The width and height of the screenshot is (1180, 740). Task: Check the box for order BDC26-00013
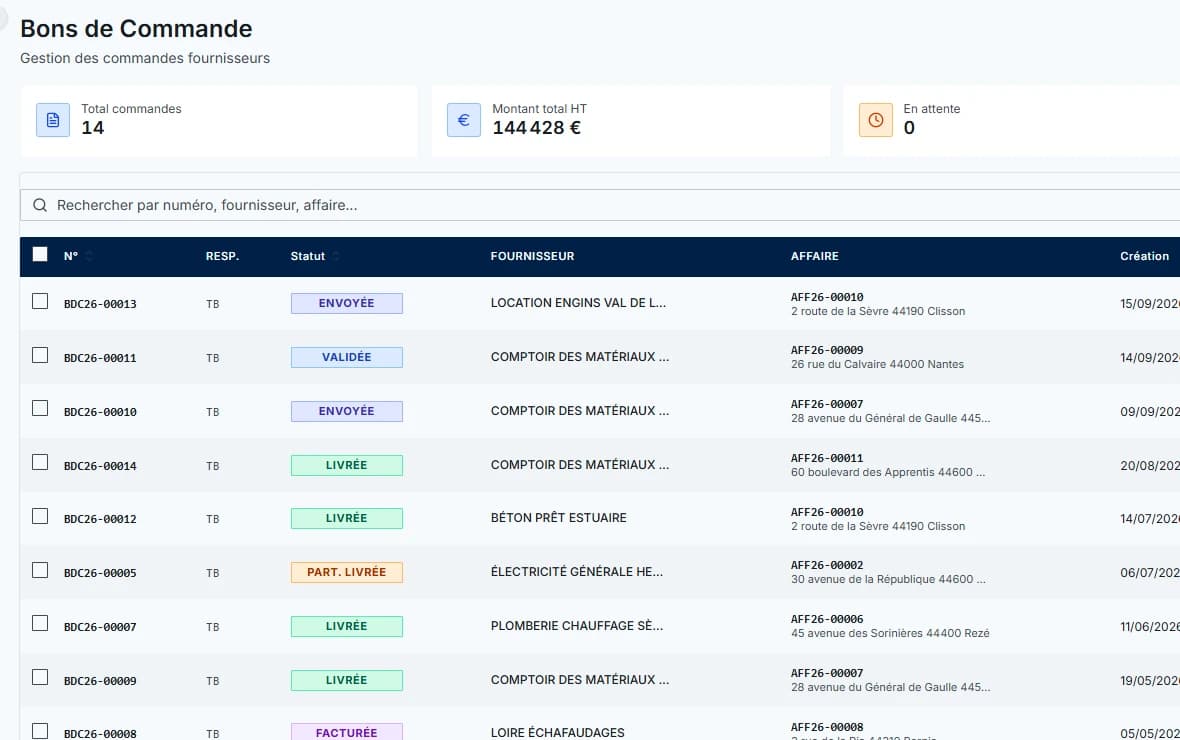40,301
